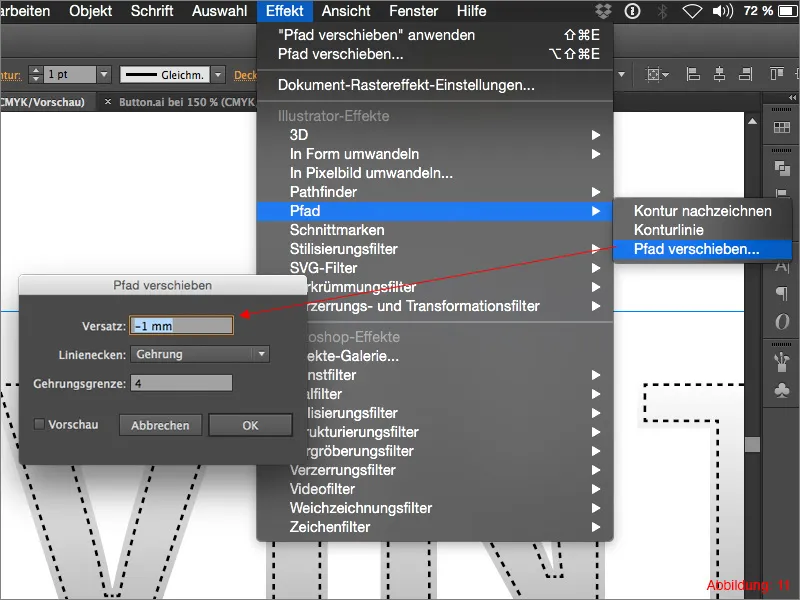This screenshot has height=600, width=800.
Task: Select the Verzerrungsfilter entry
Action: pos(435,470)
